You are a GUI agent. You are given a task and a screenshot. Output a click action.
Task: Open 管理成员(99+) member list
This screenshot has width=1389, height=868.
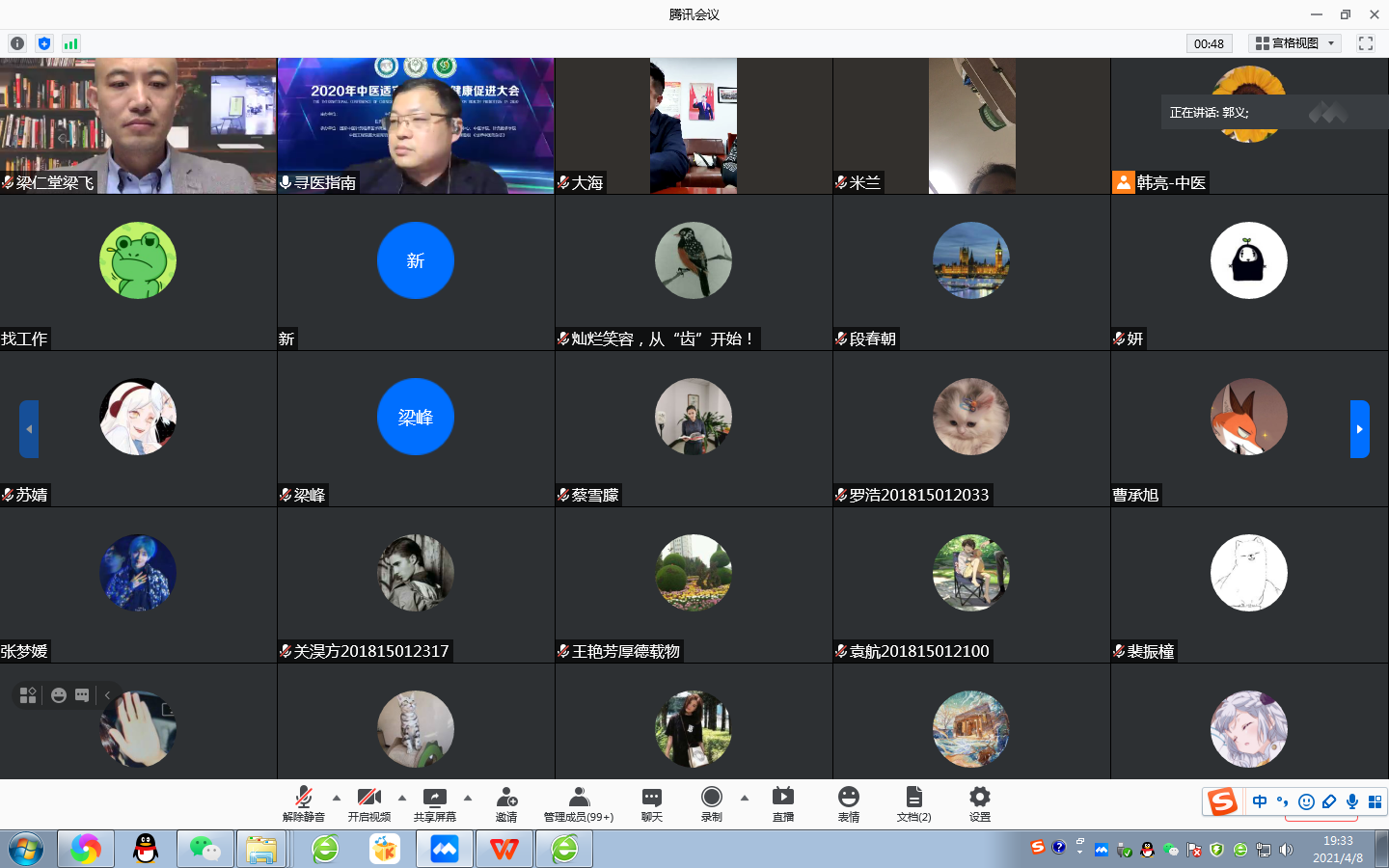[x=579, y=803]
